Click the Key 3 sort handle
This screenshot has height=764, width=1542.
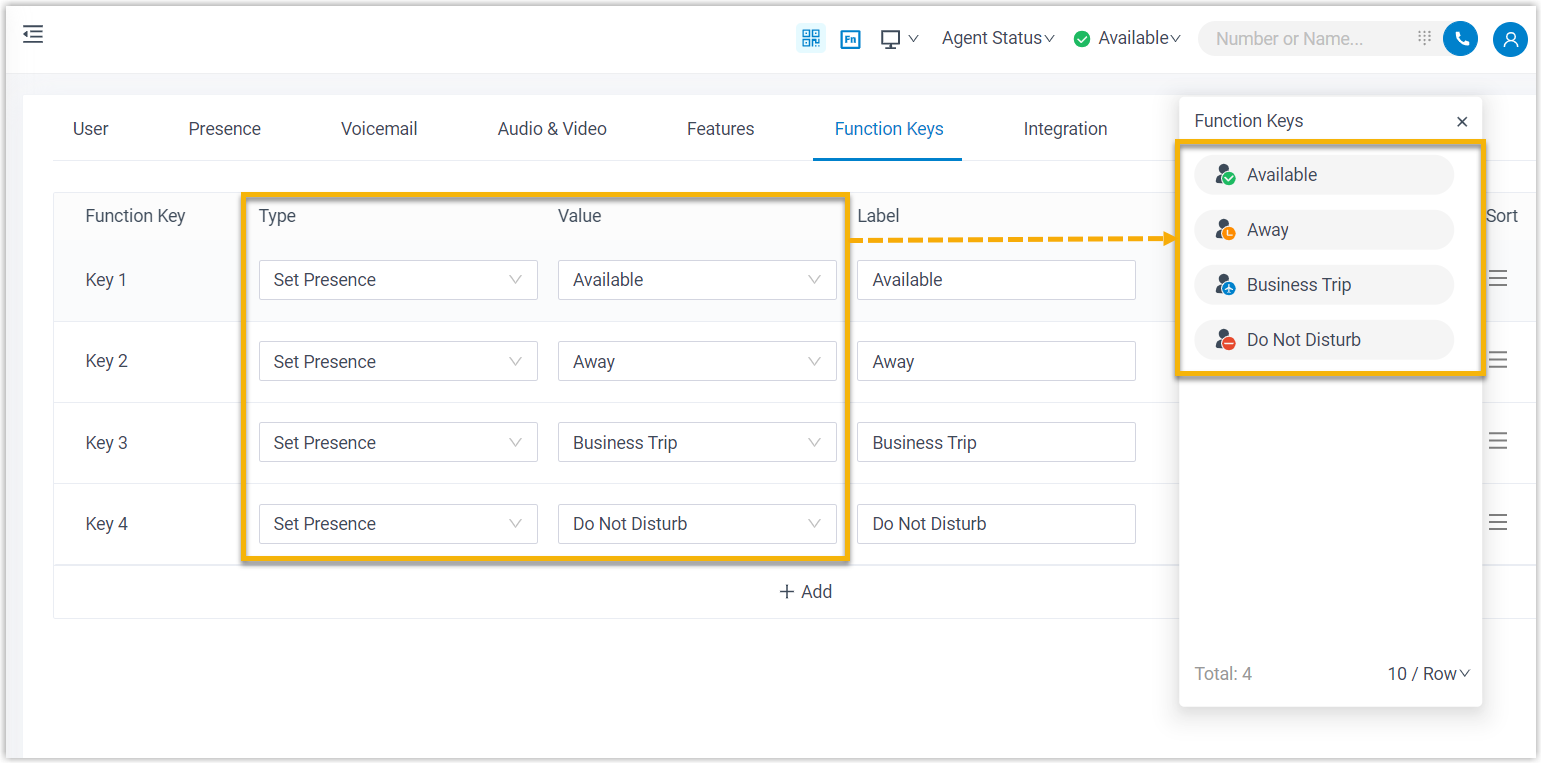(1497, 441)
